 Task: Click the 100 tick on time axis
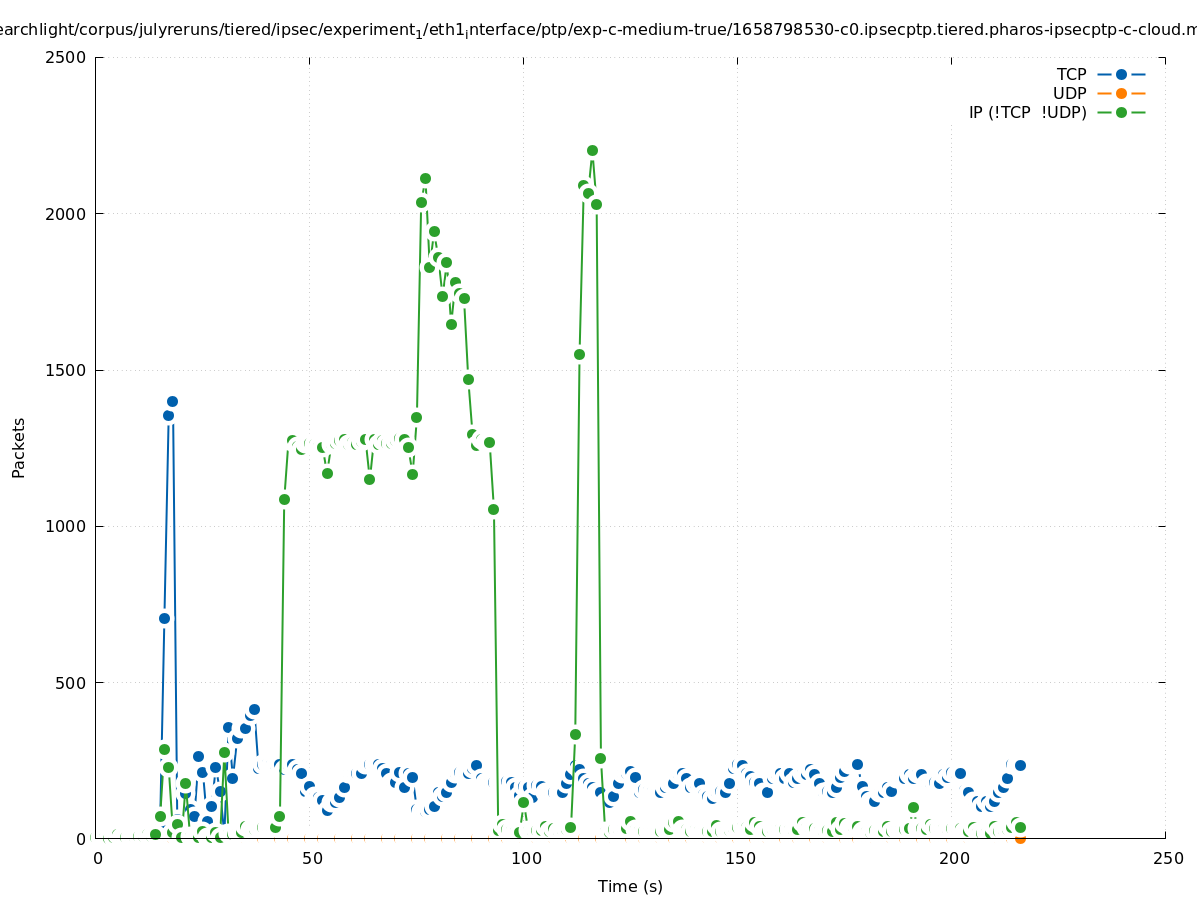pyautogui.click(x=525, y=858)
